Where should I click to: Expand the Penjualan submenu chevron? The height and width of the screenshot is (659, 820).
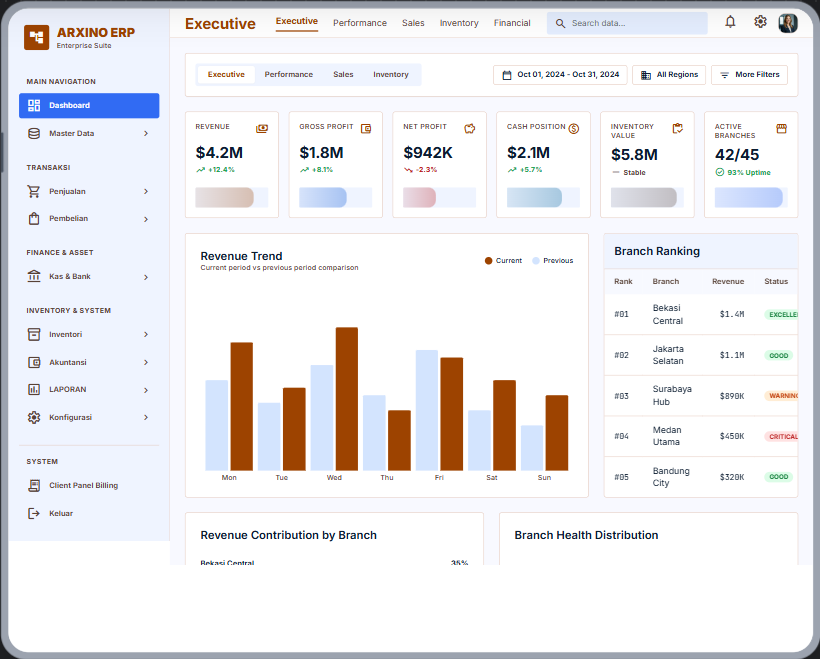pos(146,191)
